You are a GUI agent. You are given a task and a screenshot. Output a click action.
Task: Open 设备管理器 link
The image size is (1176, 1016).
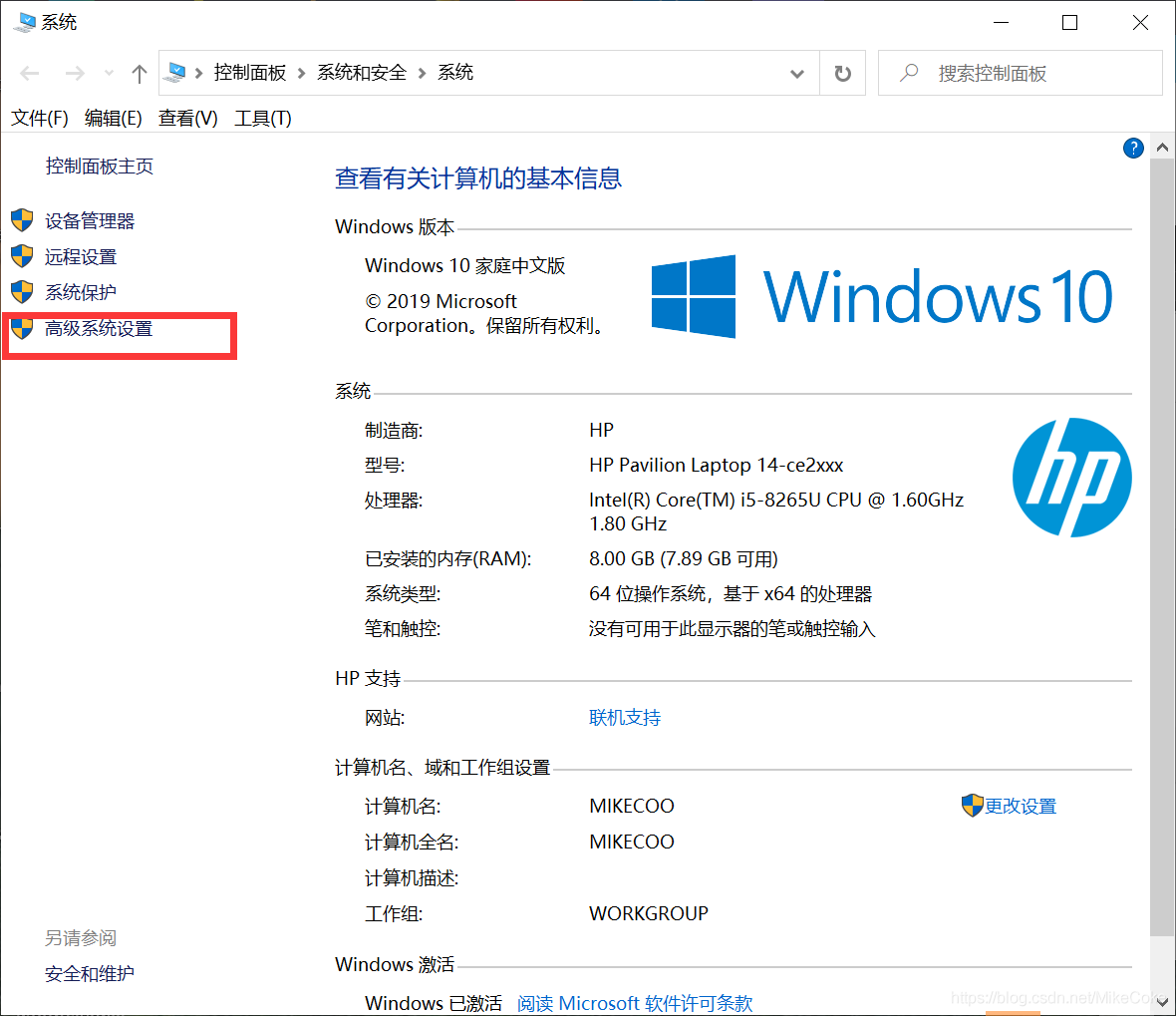pos(90,220)
